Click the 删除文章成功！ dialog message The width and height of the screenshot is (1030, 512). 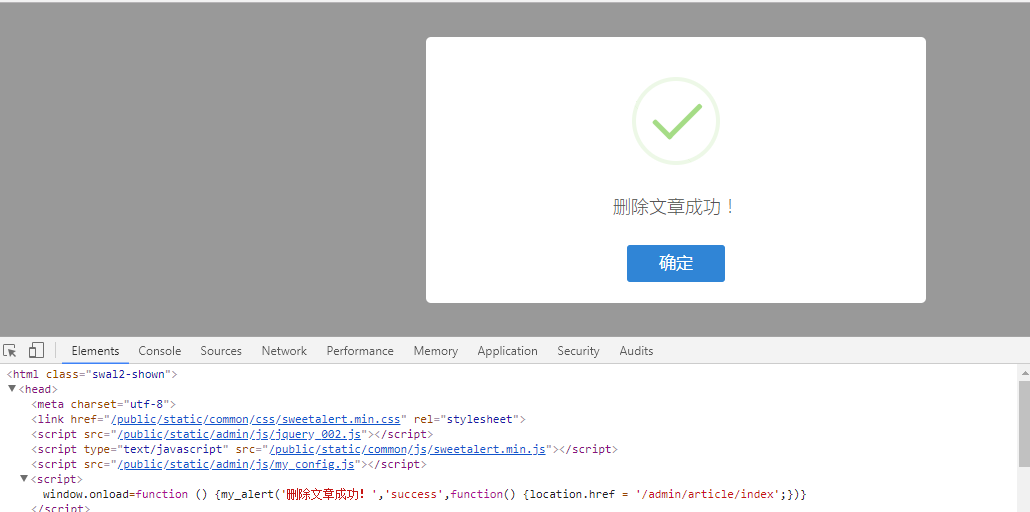[675, 207]
